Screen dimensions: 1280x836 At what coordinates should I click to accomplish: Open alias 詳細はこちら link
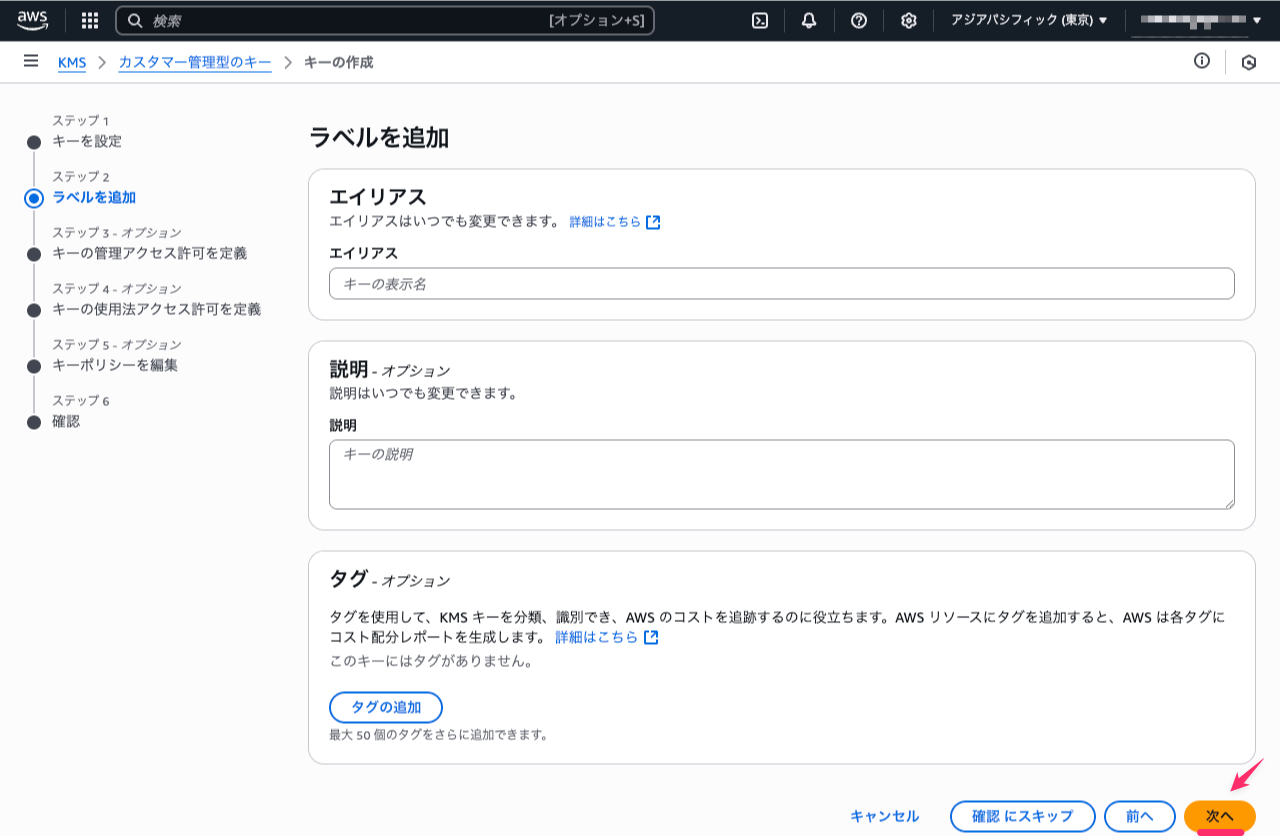pyautogui.click(x=605, y=222)
